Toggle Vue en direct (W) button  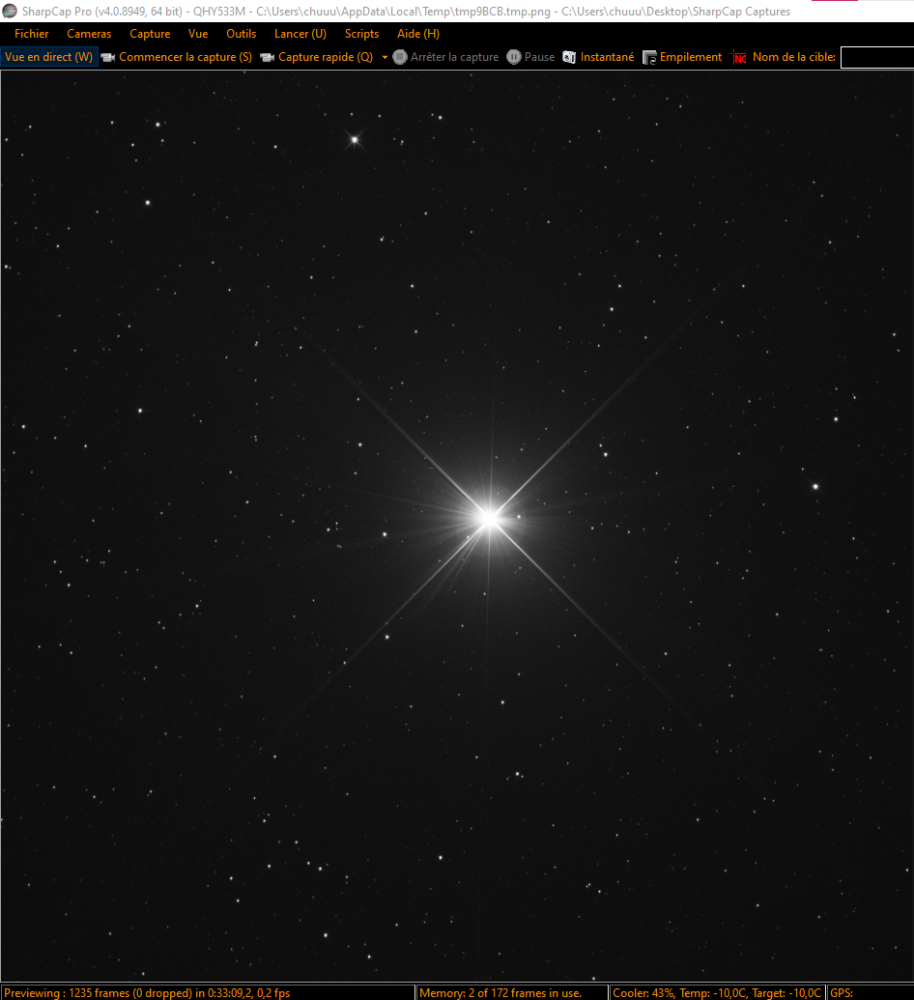point(49,57)
